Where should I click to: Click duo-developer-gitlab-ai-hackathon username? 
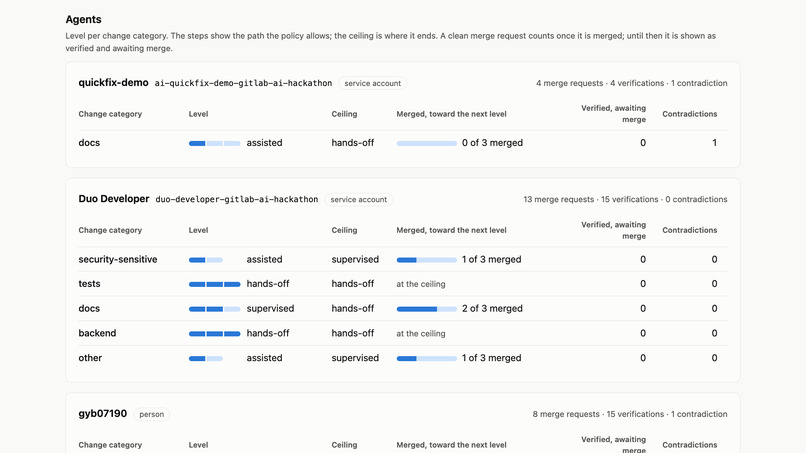236,200
